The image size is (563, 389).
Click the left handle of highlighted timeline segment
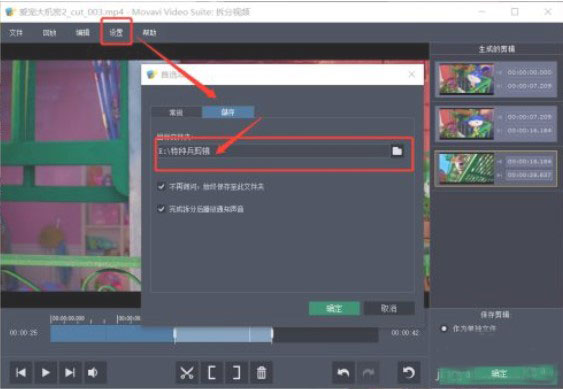[175, 334]
